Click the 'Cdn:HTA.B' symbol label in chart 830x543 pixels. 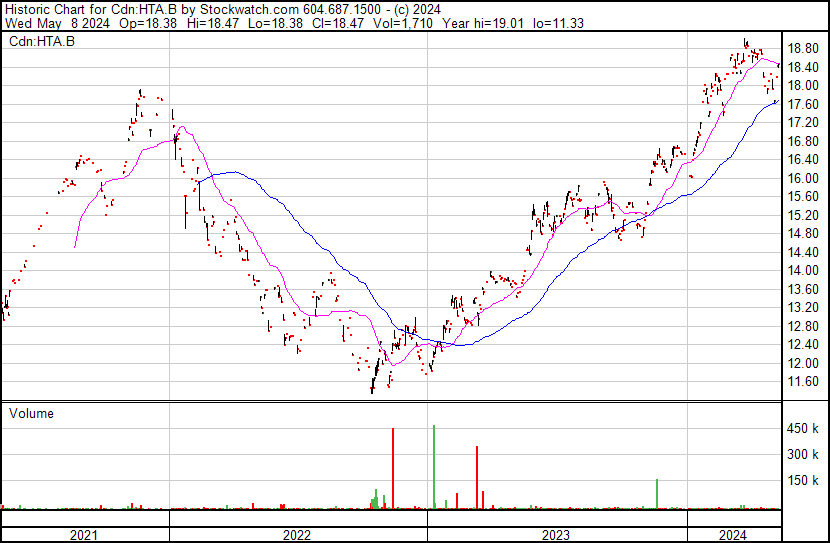coord(42,41)
